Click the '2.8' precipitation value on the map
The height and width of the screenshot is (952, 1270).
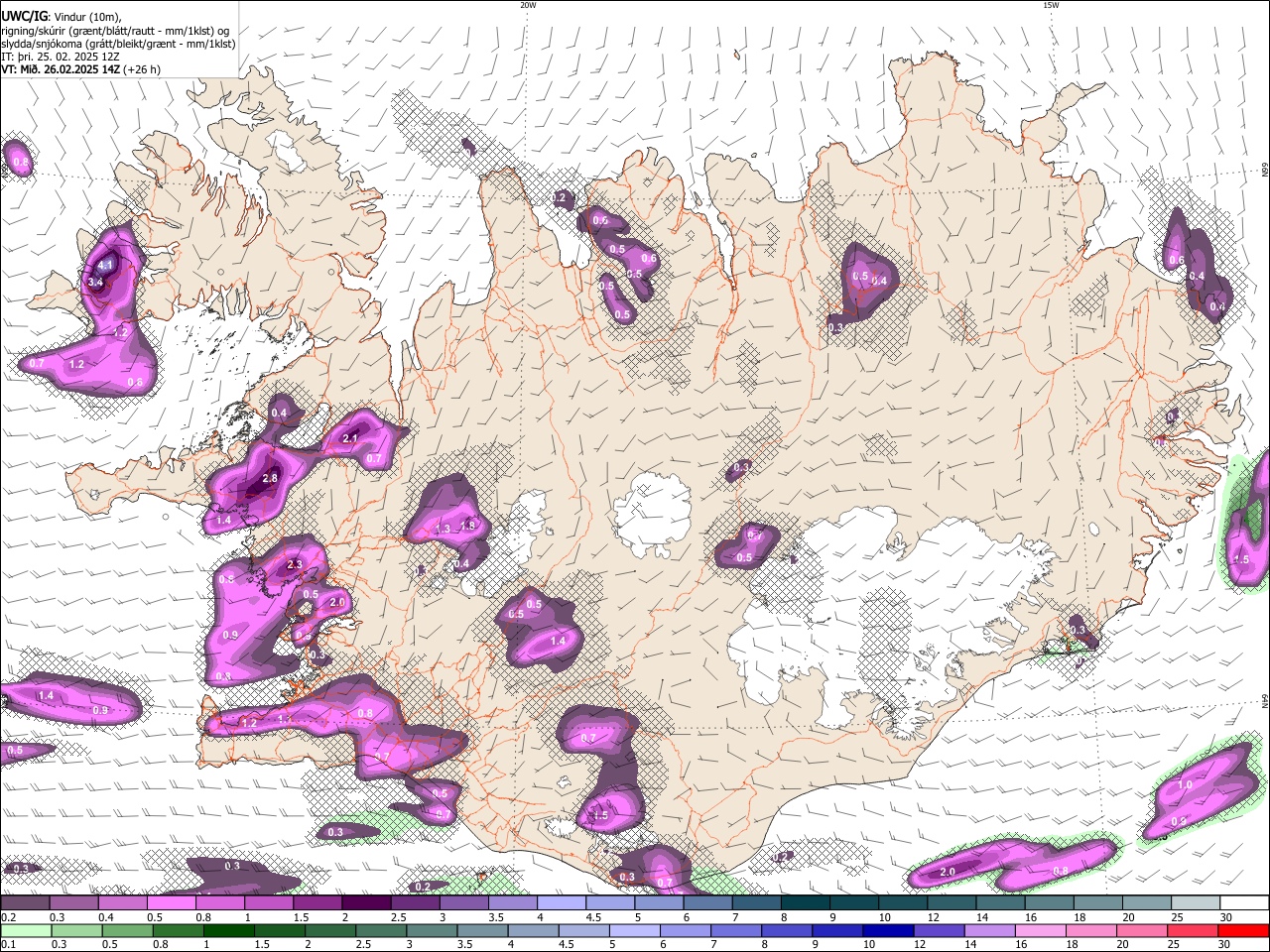[x=270, y=478]
